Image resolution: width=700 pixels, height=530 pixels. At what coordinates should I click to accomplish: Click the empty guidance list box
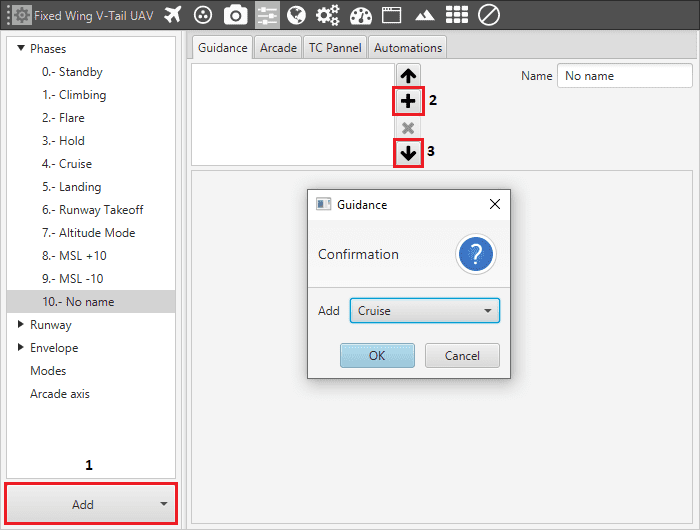(x=293, y=114)
